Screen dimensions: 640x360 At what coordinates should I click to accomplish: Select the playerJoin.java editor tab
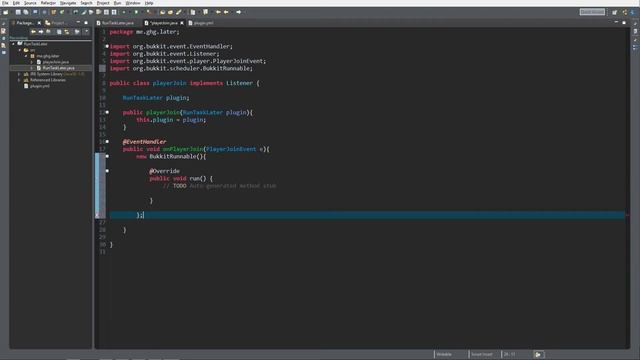coord(162,23)
